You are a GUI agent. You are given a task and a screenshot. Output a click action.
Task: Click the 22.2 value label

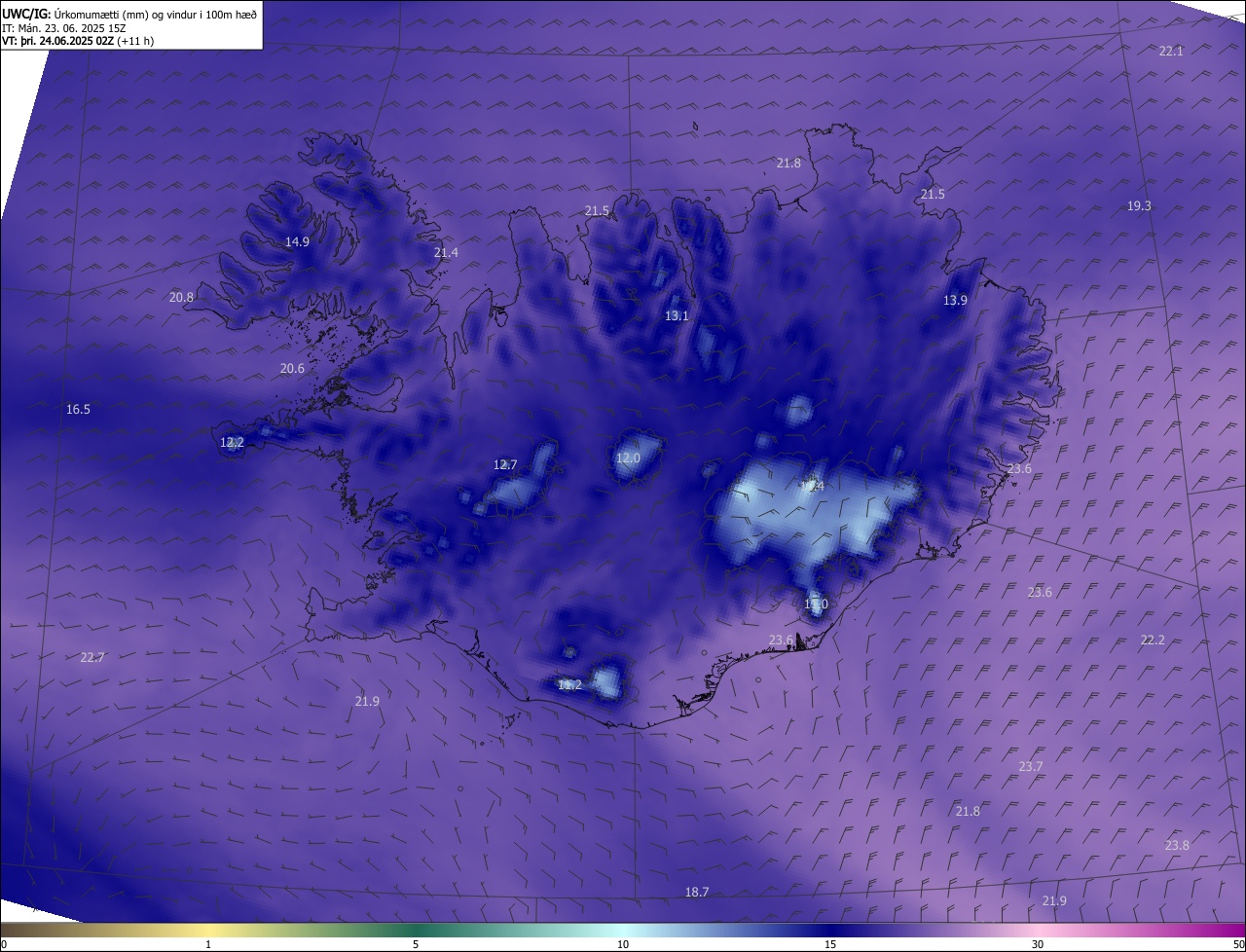click(x=1153, y=641)
